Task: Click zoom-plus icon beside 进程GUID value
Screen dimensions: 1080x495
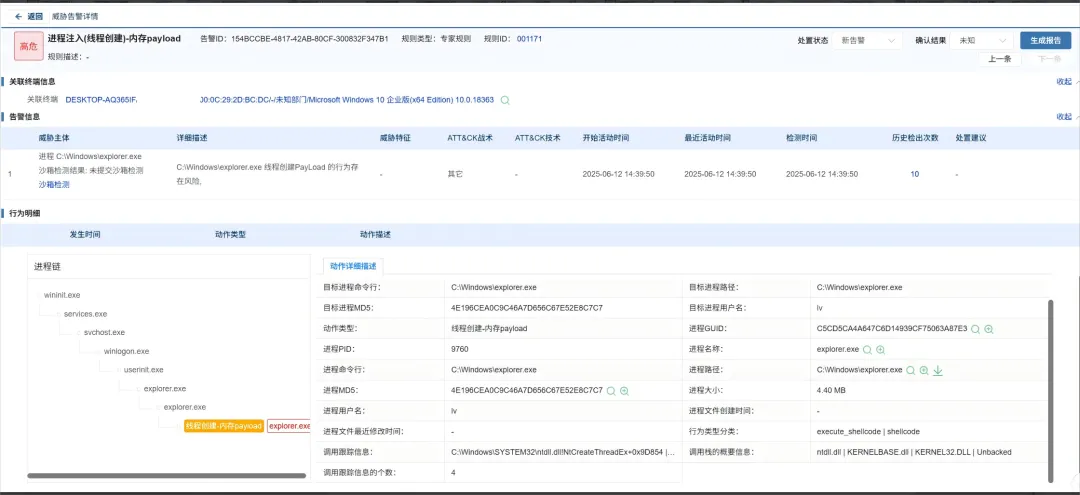Action: (x=989, y=329)
